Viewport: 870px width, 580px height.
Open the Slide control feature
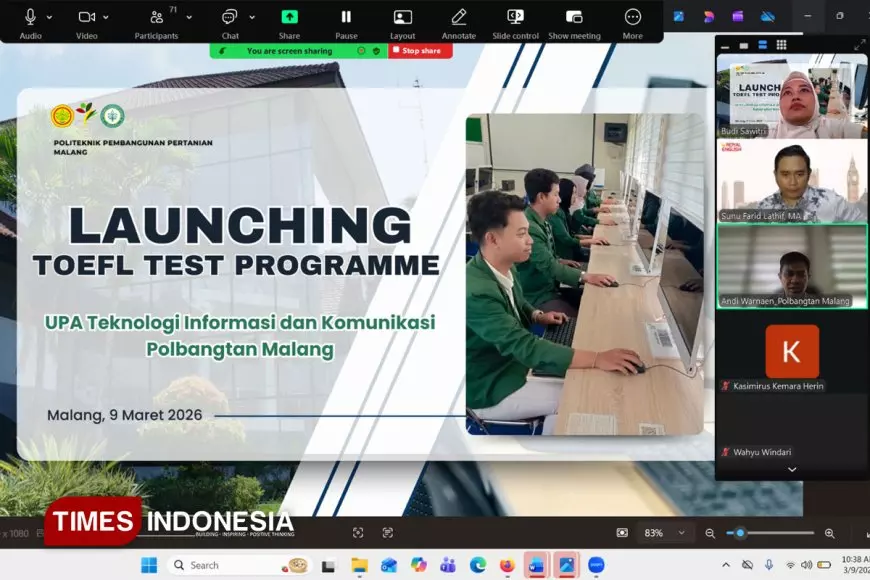tap(514, 17)
